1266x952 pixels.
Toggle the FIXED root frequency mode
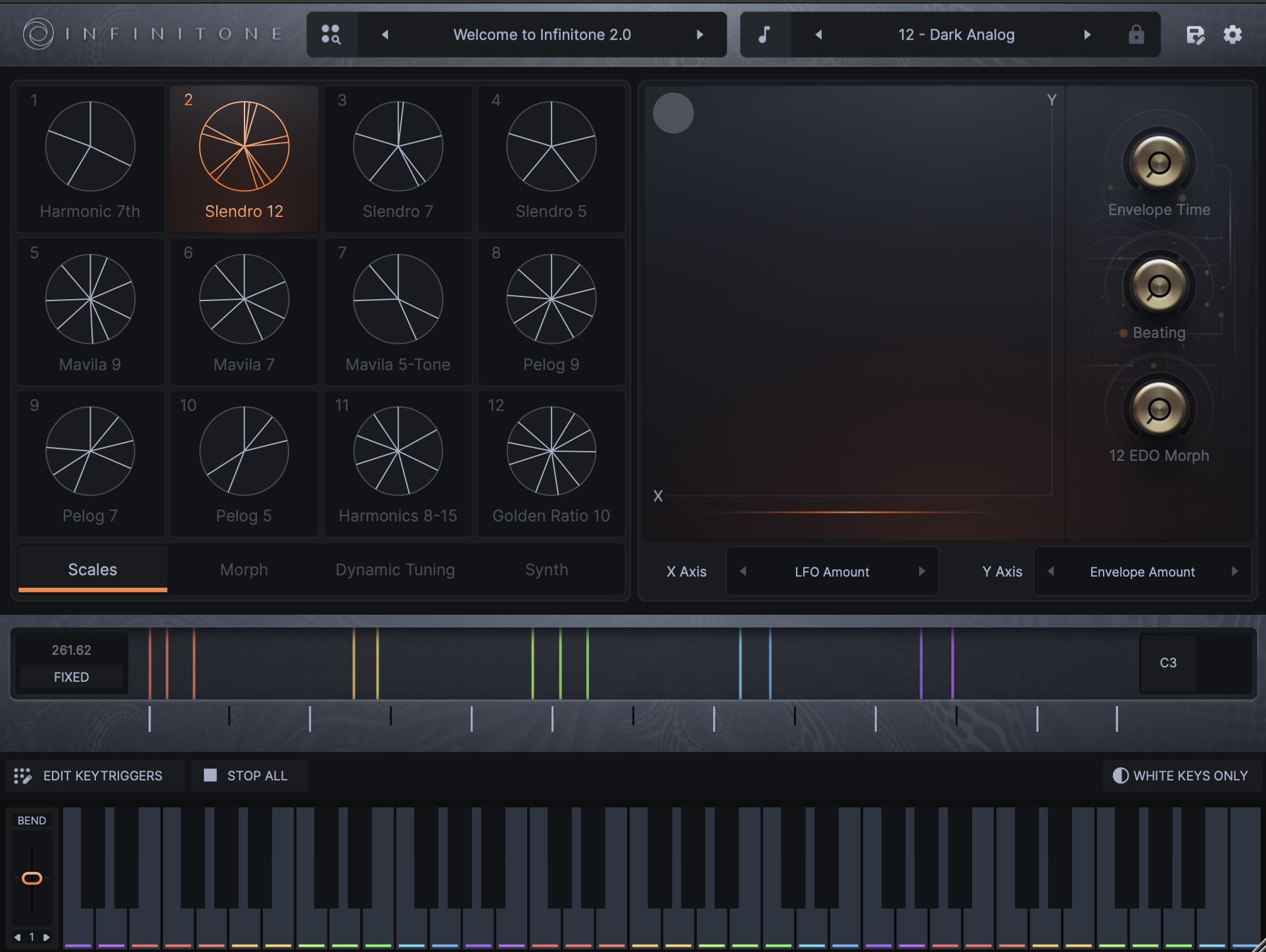point(71,677)
